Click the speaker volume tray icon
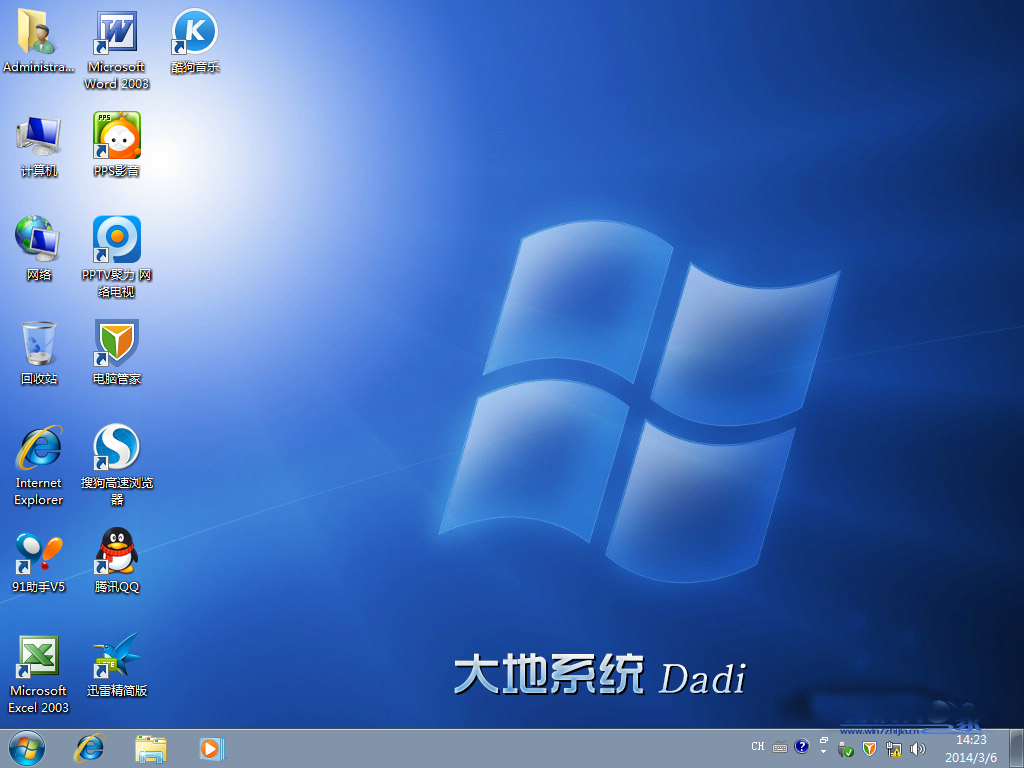 pos(917,748)
